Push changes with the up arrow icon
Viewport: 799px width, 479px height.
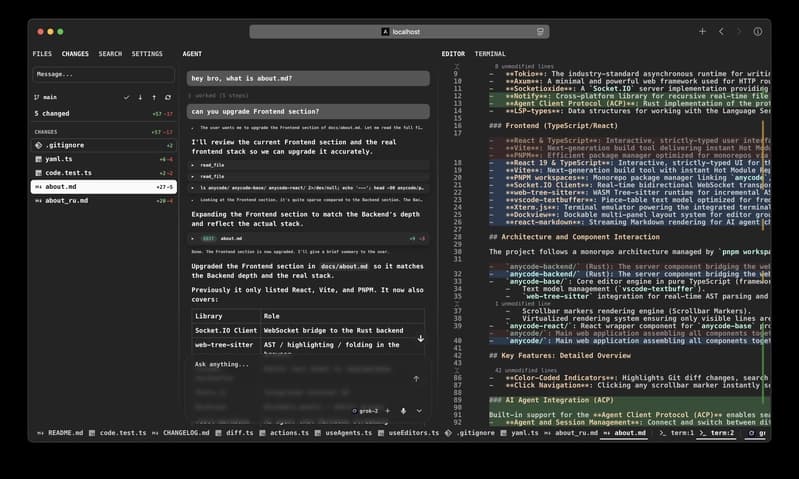[x=154, y=97]
